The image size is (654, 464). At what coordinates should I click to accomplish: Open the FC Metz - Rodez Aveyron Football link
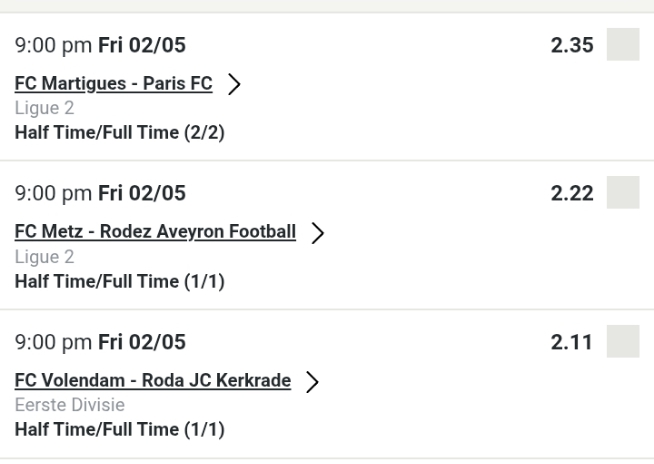[x=156, y=232]
